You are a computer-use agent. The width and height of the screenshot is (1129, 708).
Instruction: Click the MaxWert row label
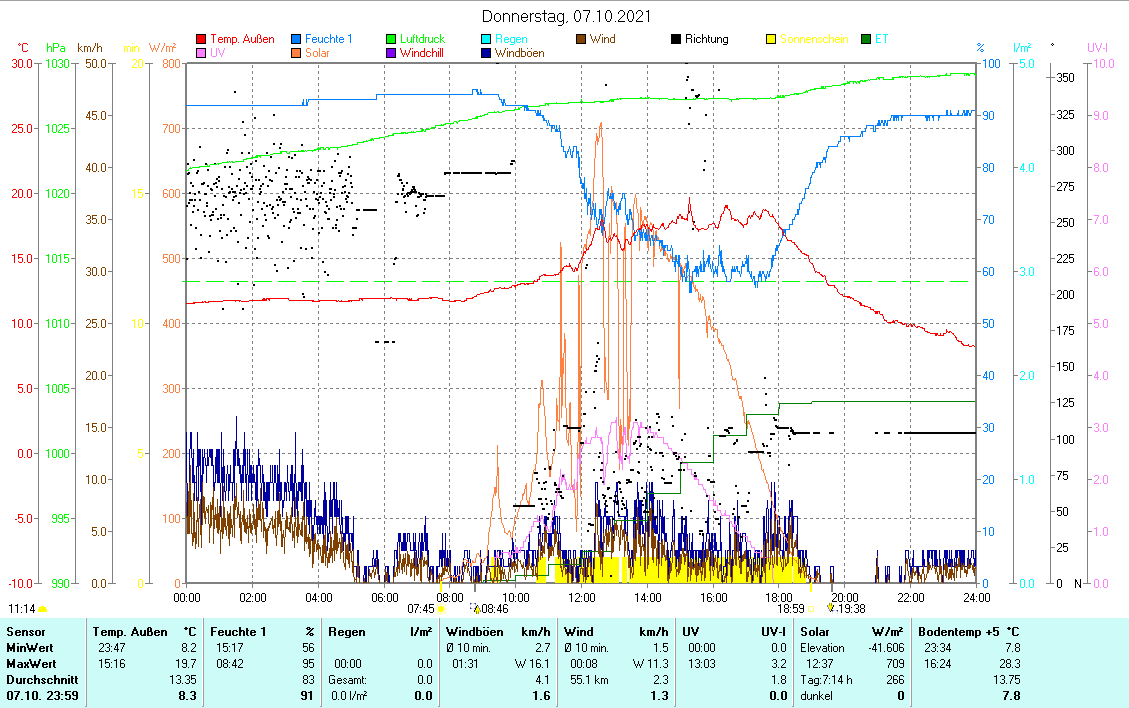coord(31,664)
